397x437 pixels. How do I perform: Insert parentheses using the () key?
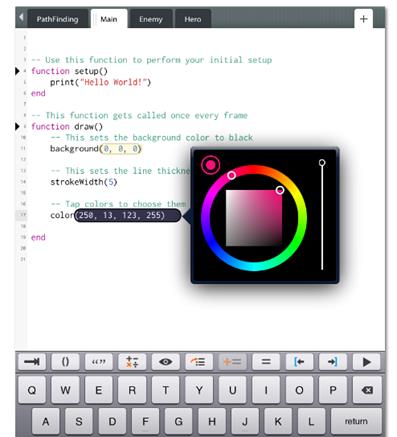coord(65,362)
